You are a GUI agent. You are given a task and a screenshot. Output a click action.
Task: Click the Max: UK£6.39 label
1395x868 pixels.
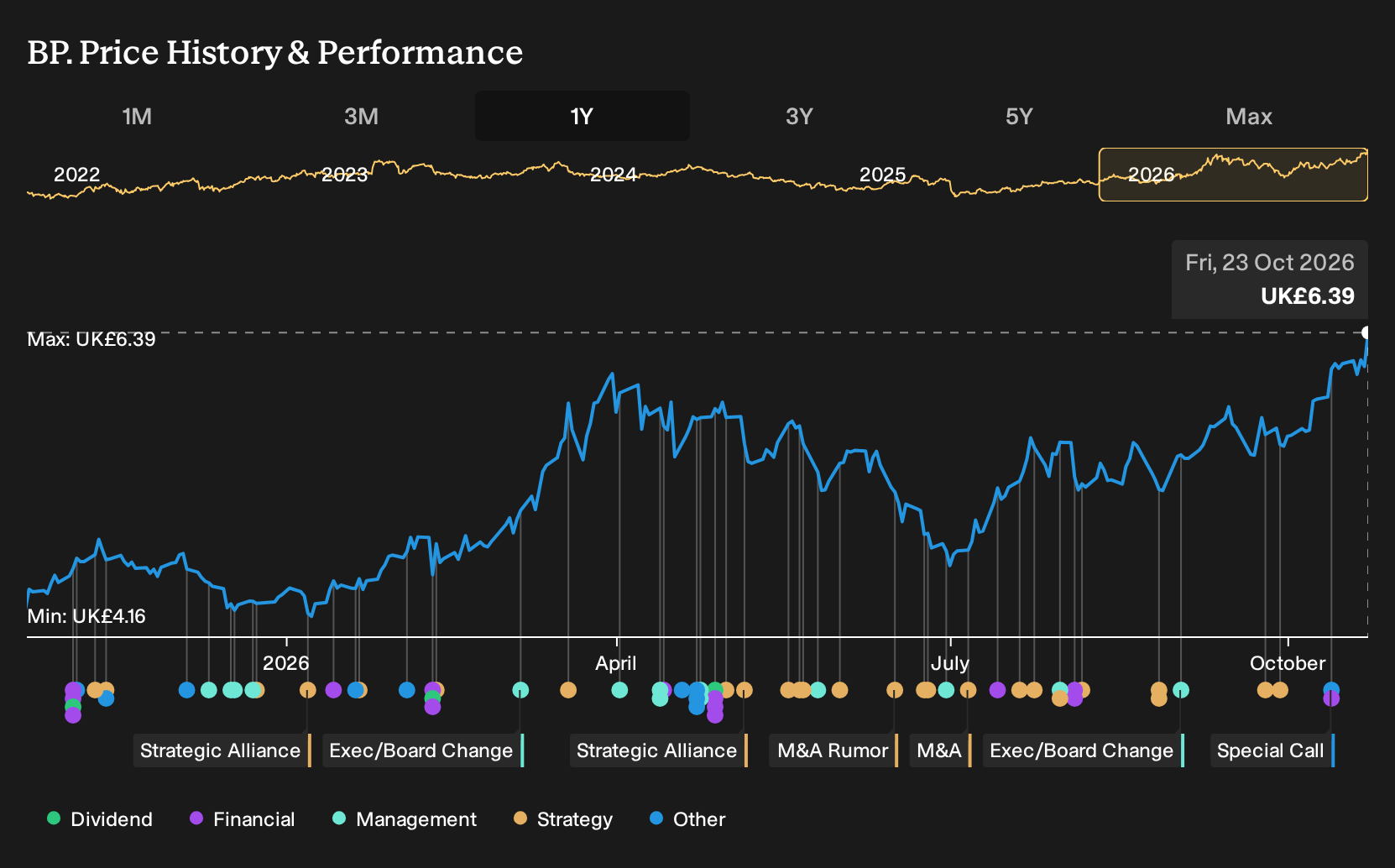point(91,339)
